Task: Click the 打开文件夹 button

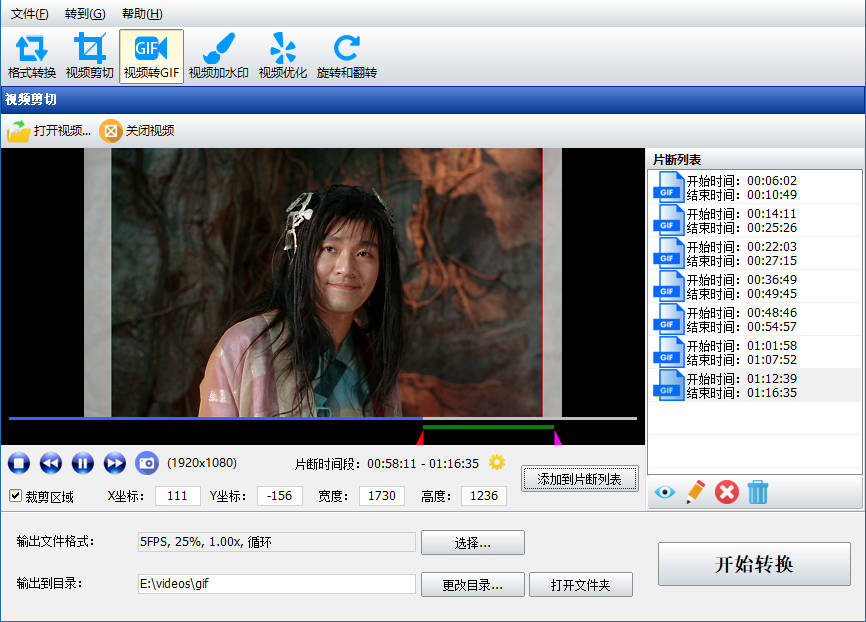Action: click(x=581, y=584)
